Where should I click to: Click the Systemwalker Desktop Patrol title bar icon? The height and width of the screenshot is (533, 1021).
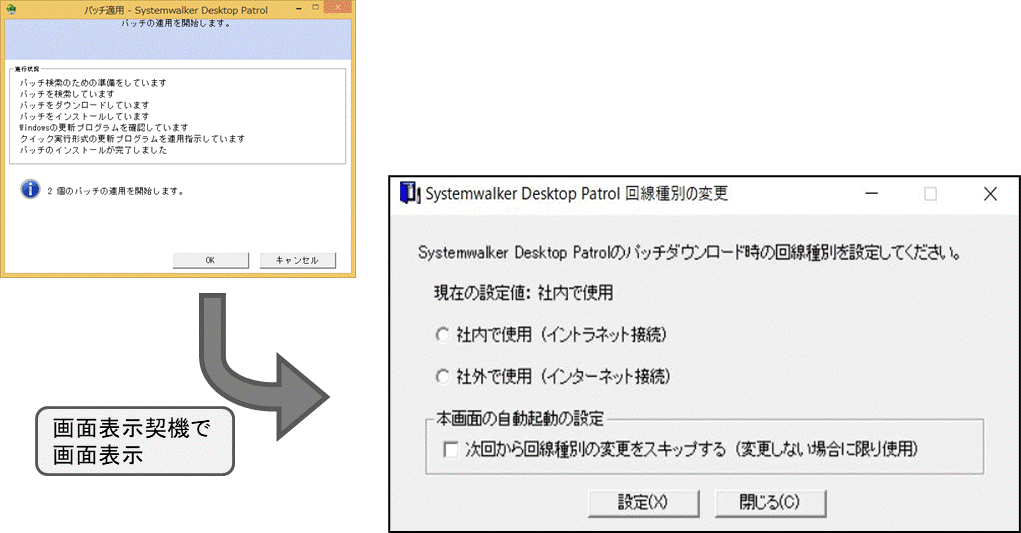click(x=406, y=193)
